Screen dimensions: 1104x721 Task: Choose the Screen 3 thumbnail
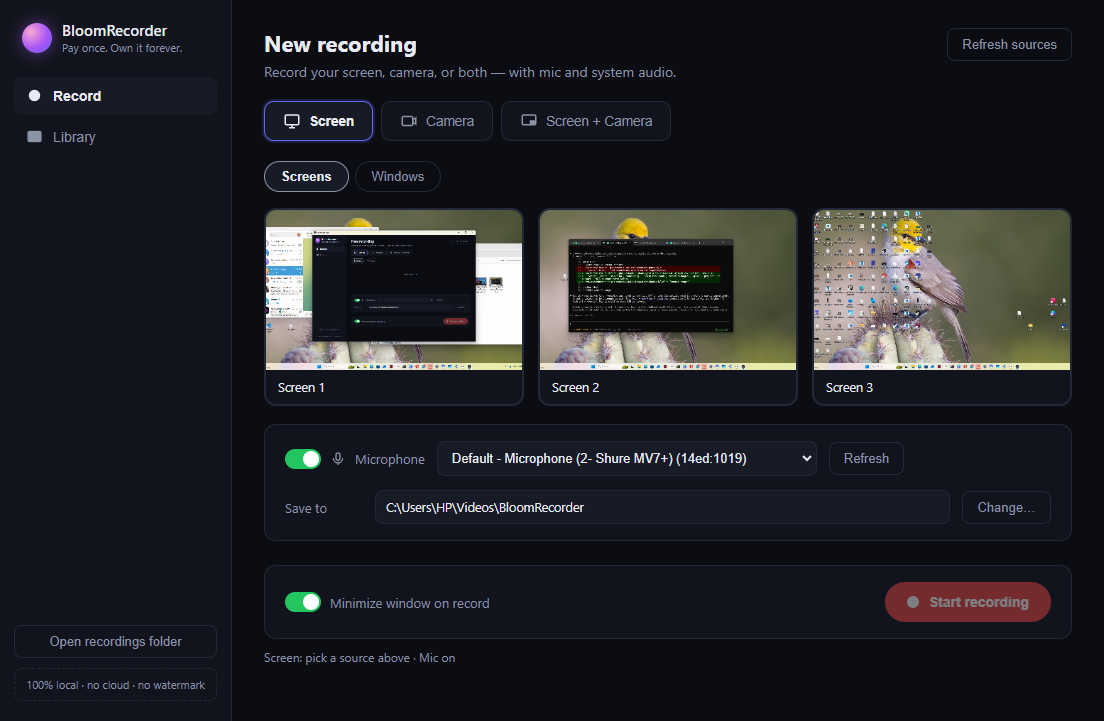941,306
